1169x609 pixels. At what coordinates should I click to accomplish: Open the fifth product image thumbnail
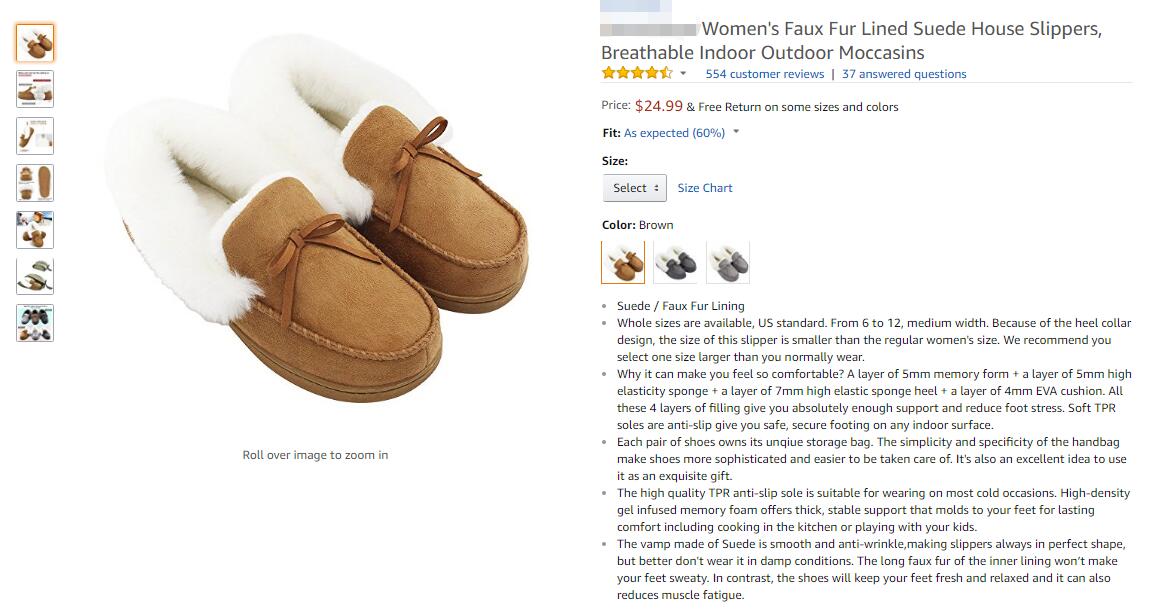35,230
